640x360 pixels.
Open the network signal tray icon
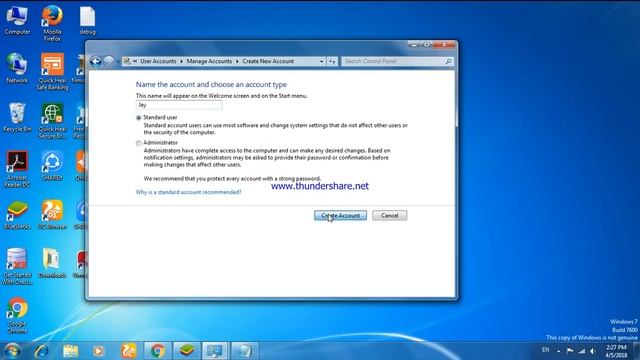[582, 351]
